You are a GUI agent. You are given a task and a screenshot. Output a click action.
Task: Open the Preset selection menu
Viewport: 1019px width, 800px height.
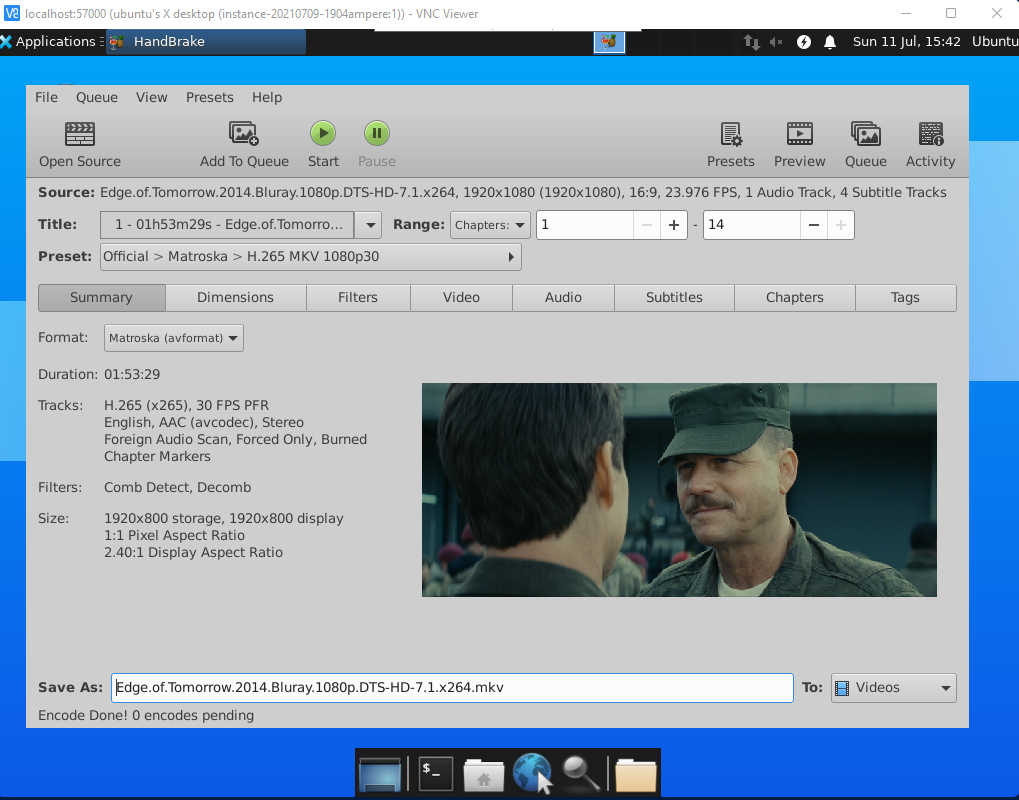(311, 257)
